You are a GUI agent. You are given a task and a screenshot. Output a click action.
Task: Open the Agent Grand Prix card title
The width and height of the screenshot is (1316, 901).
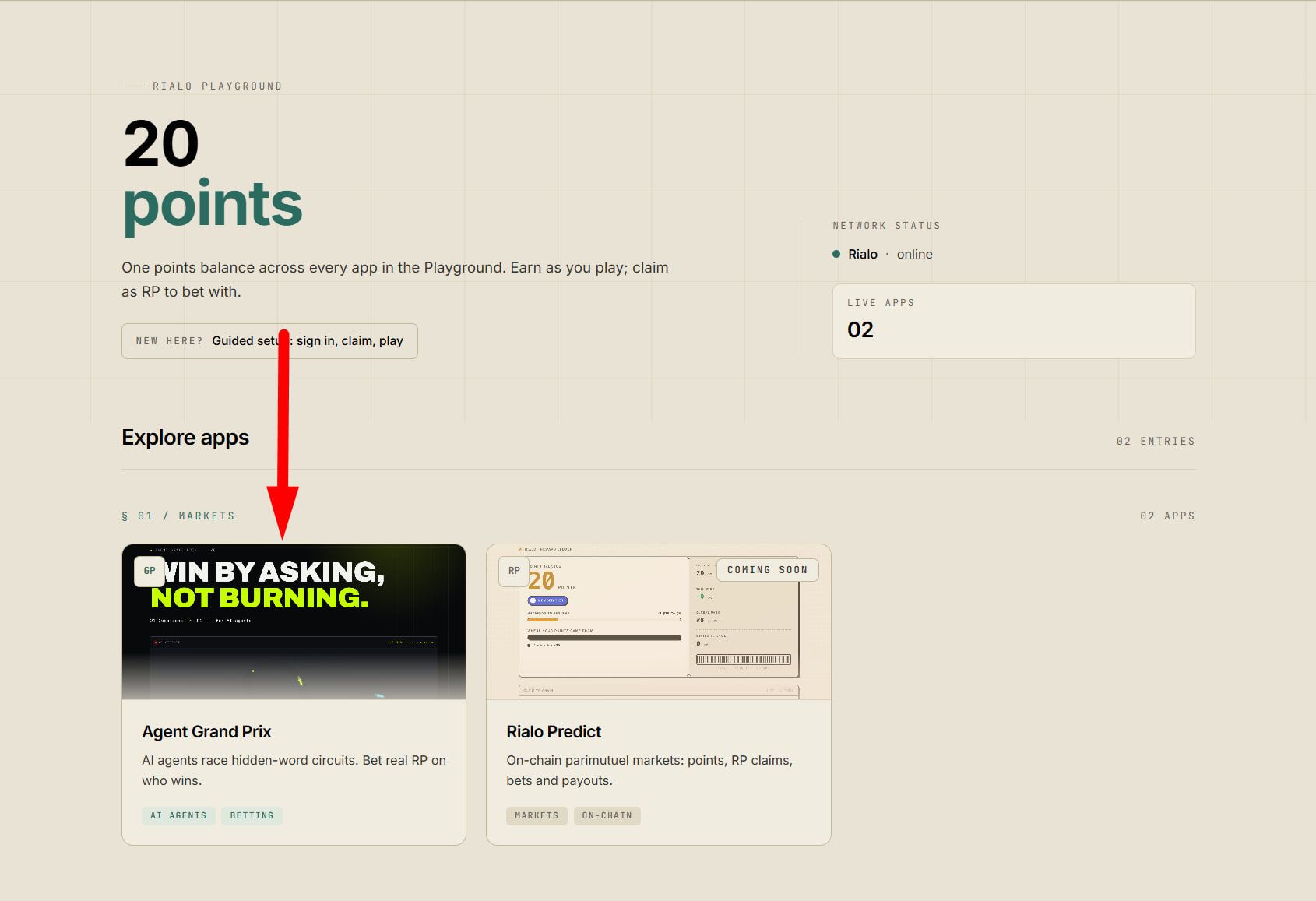pyautogui.click(x=206, y=732)
